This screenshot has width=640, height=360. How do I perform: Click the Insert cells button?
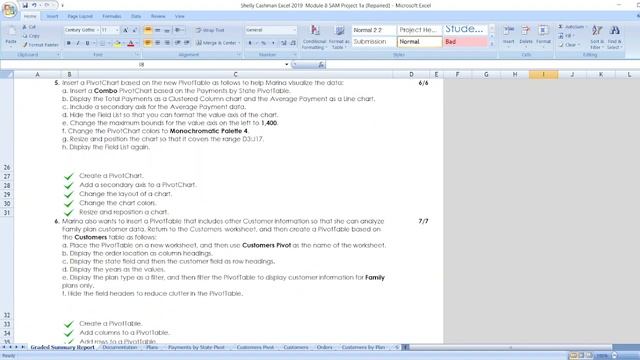(509, 36)
